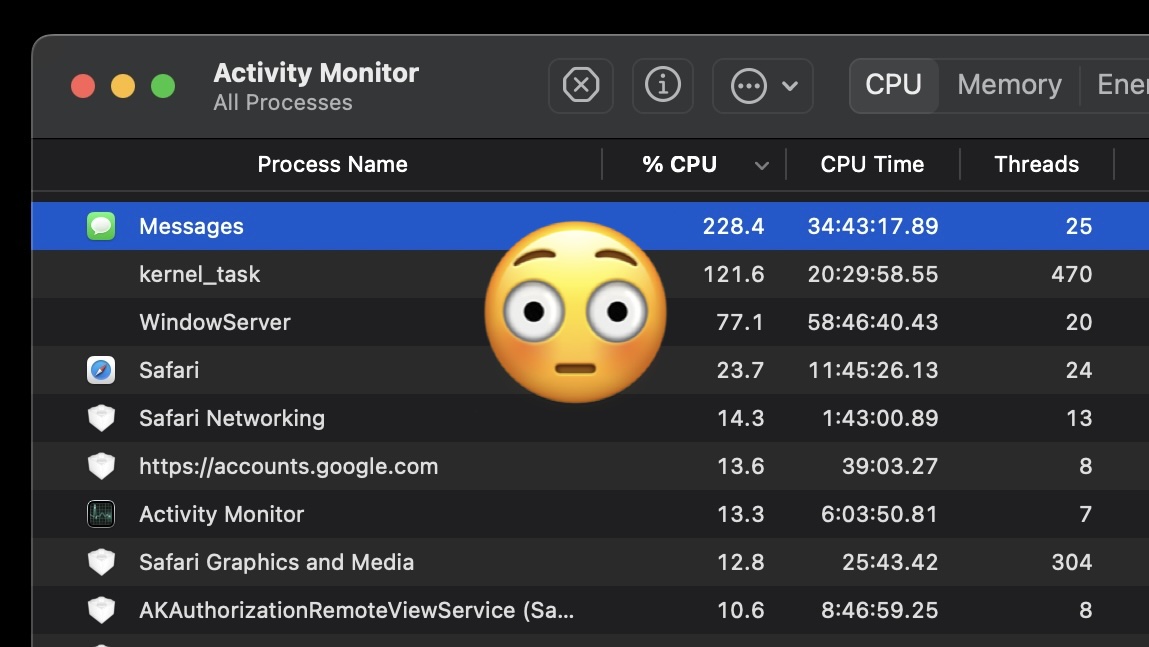The image size is (1149, 647).
Task: Select the Safari process name
Action: point(169,370)
